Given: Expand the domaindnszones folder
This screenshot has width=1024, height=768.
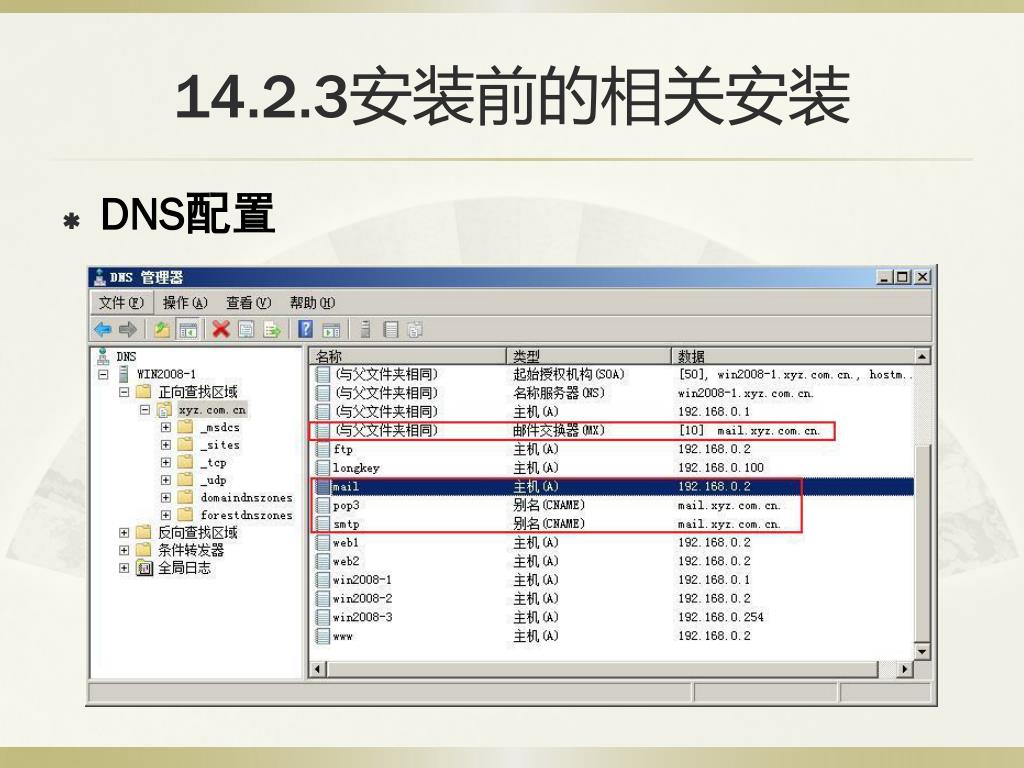Looking at the screenshot, I should (x=166, y=498).
